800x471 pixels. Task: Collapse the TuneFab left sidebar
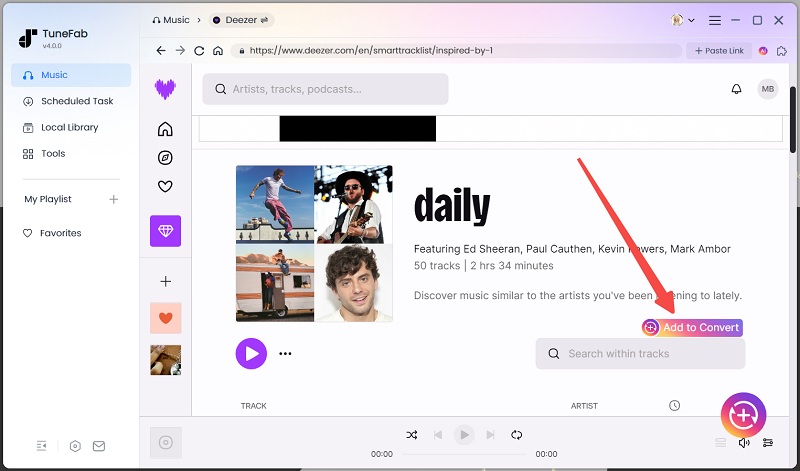pos(41,446)
